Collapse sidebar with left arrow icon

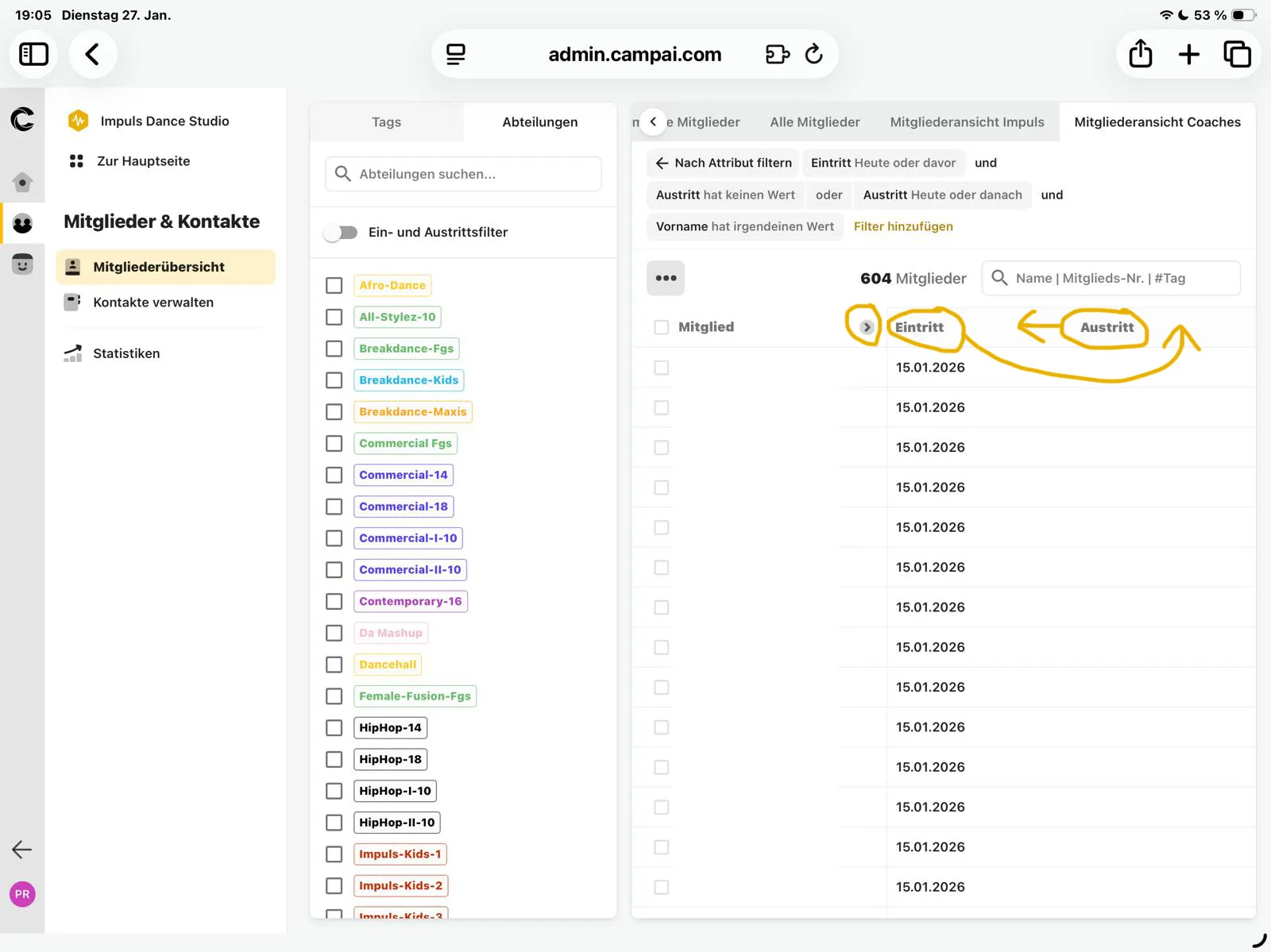[x=22, y=850]
